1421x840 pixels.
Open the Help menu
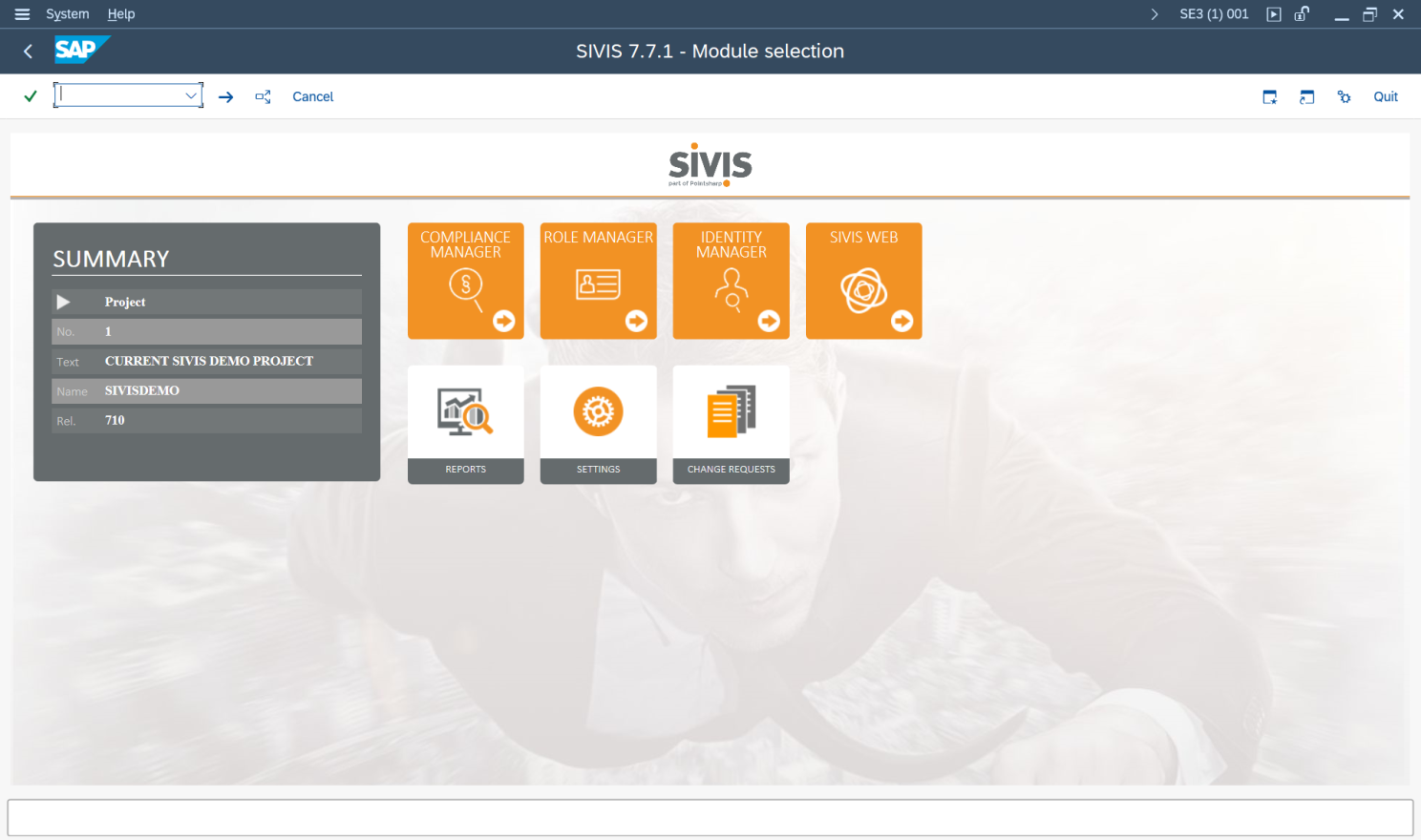pos(121,14)
